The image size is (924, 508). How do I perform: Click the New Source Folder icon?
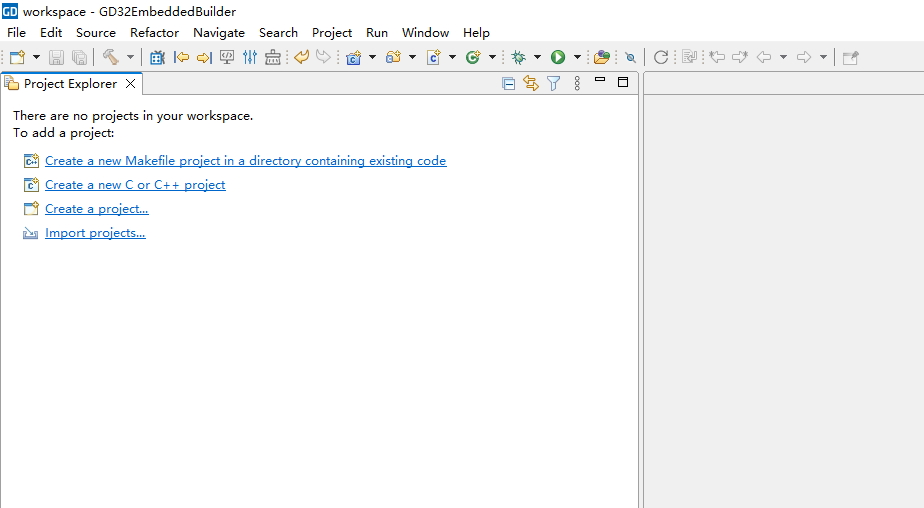click(393, 57)
